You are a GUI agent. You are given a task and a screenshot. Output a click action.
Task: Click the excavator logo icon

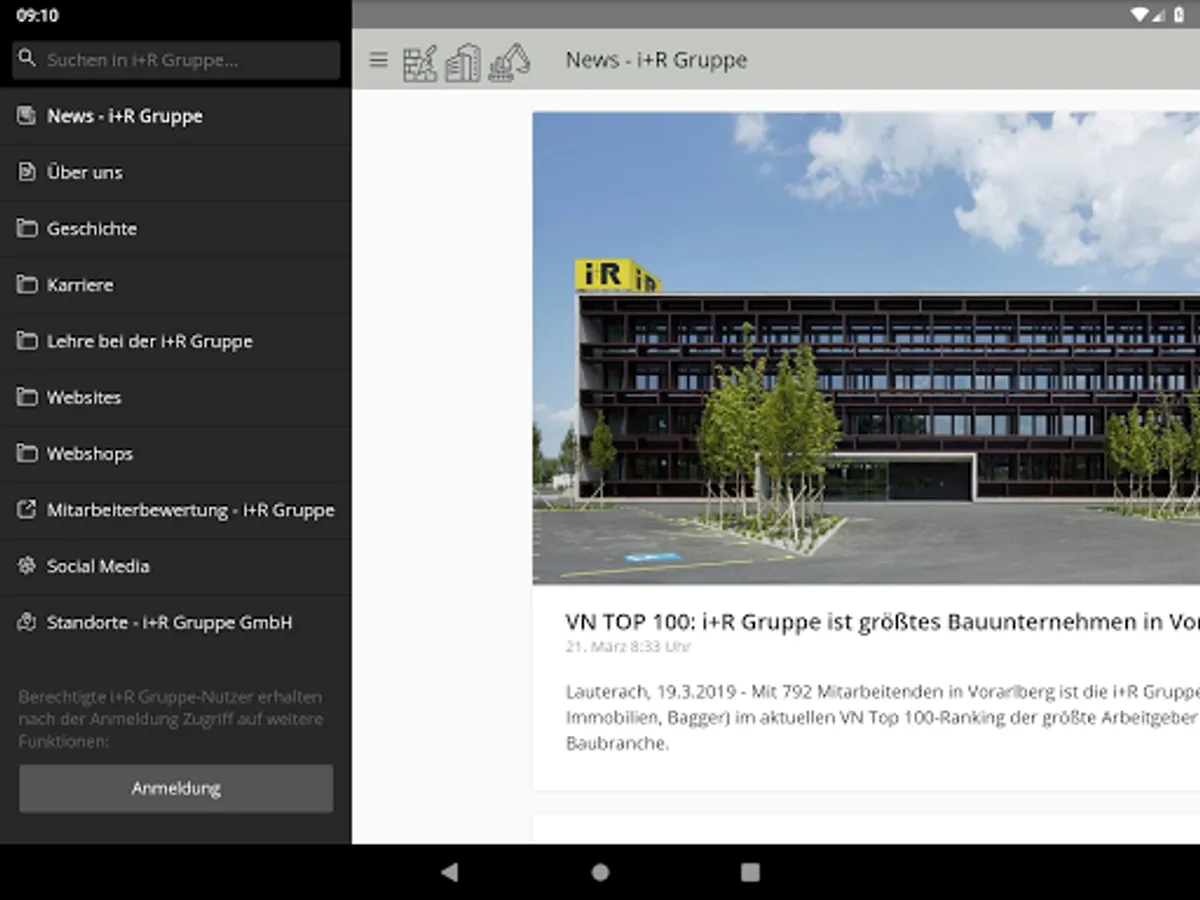point(509,62)
